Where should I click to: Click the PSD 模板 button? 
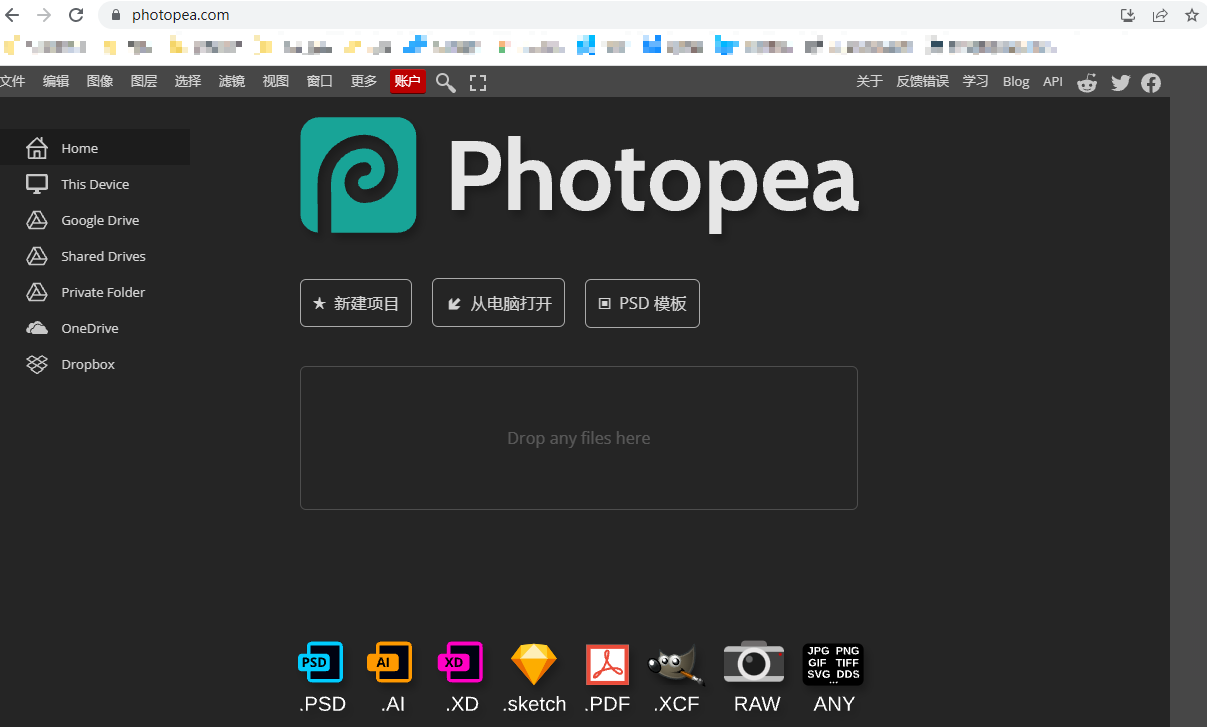642,303
